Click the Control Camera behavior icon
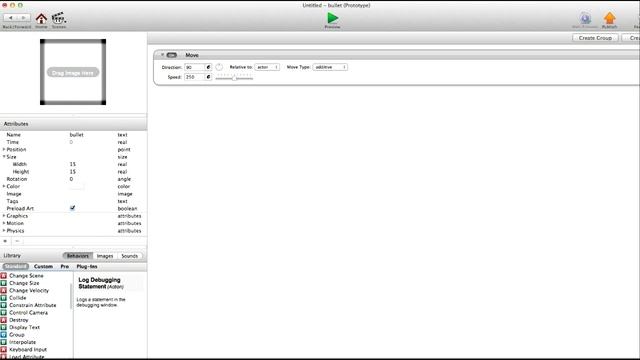This screenshot has width=640, height=360. (4, 312)
